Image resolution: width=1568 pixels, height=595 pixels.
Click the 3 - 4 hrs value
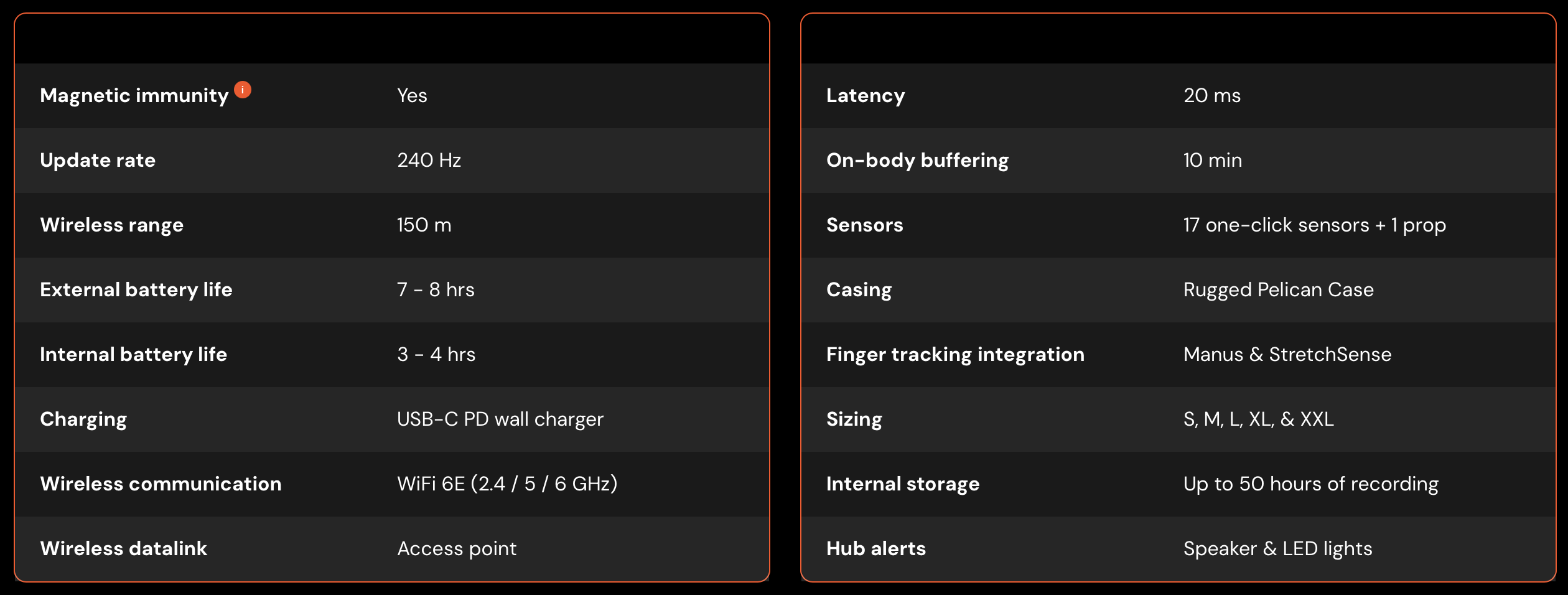(436, 355)
